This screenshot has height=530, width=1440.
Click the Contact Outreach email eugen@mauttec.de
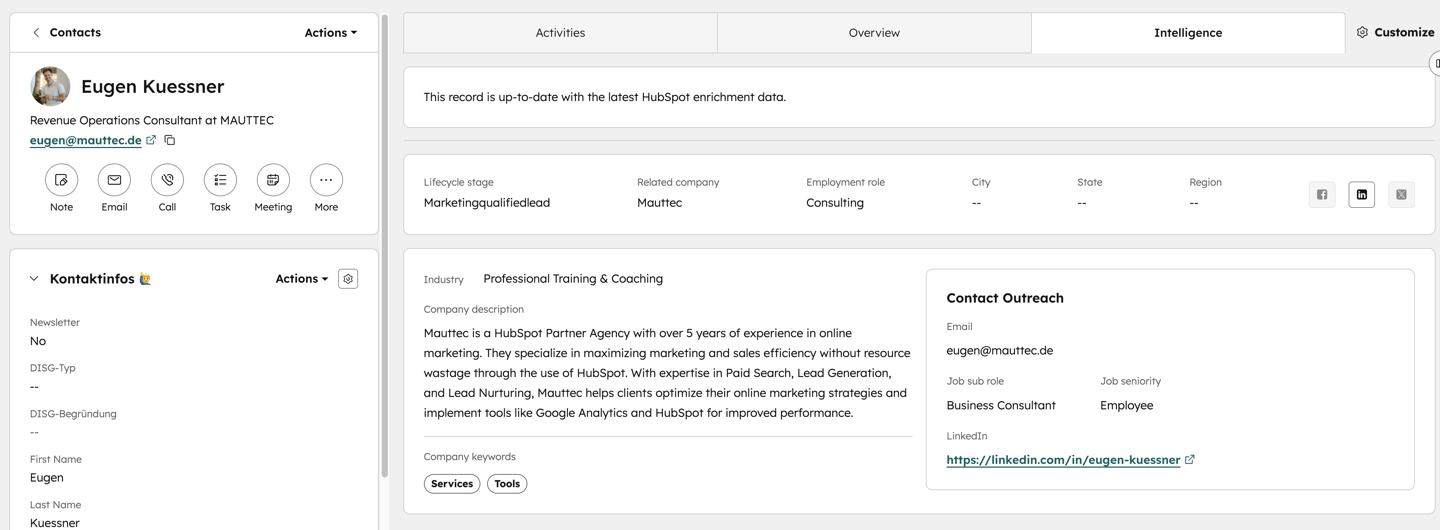1000,351
